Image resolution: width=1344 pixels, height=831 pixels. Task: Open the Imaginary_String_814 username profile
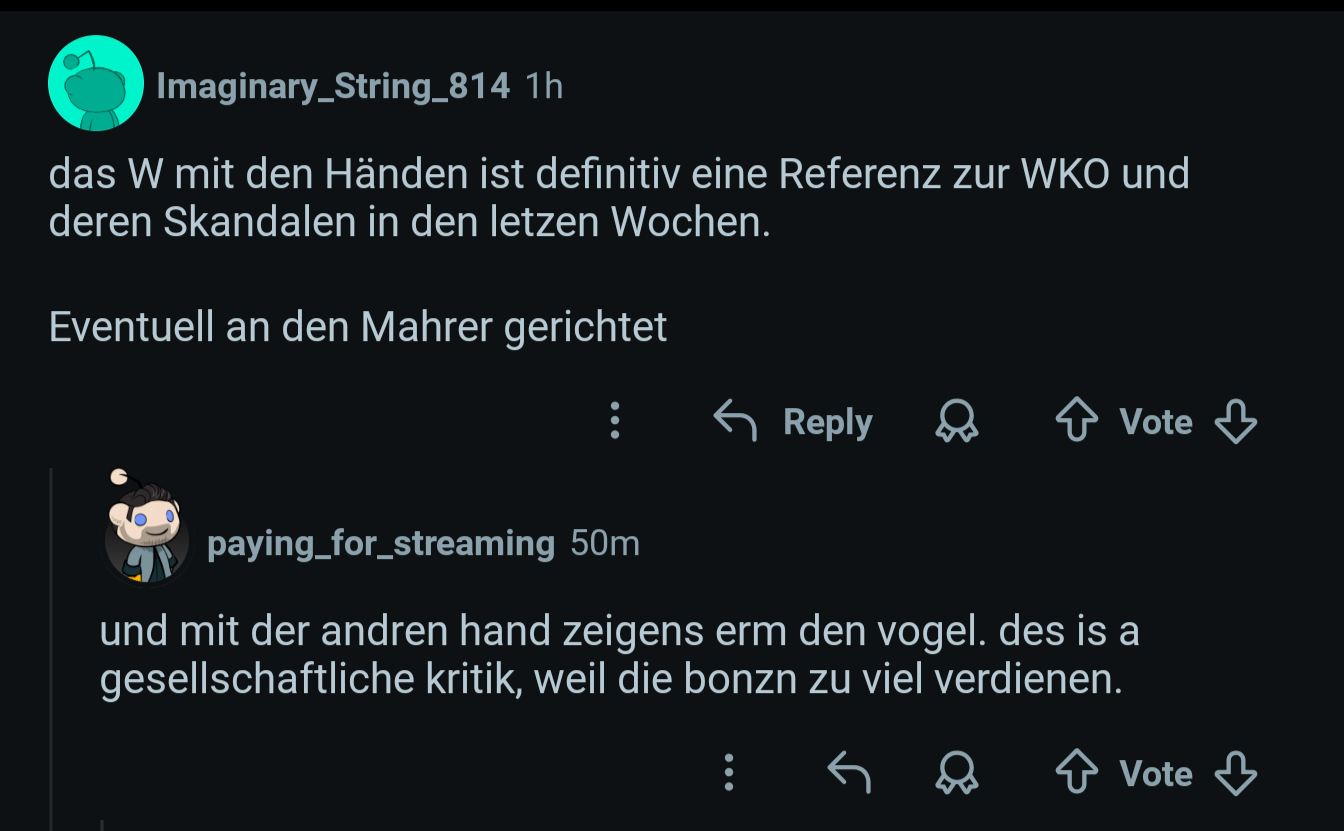pyautogui.click(x=333, y=87)
